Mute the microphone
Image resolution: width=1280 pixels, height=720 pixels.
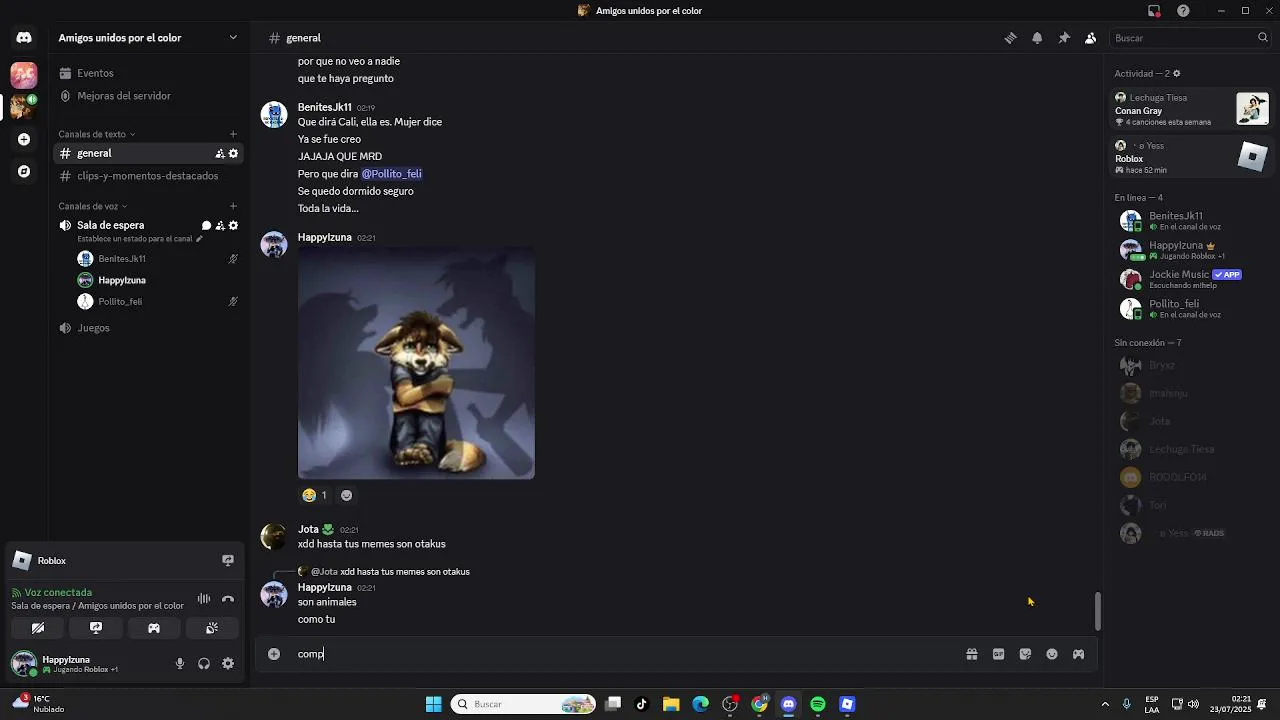pyautogui.click(x=180, y=663)
